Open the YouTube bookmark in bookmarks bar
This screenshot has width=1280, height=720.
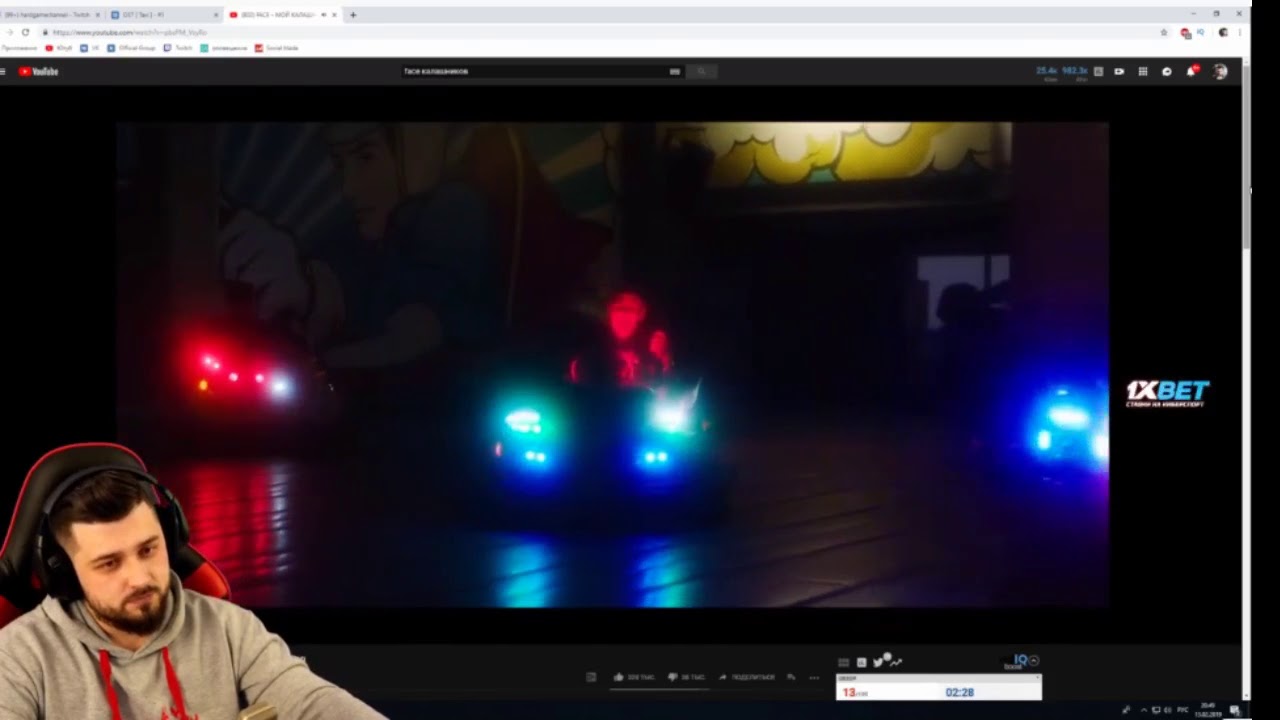(59, 48)
